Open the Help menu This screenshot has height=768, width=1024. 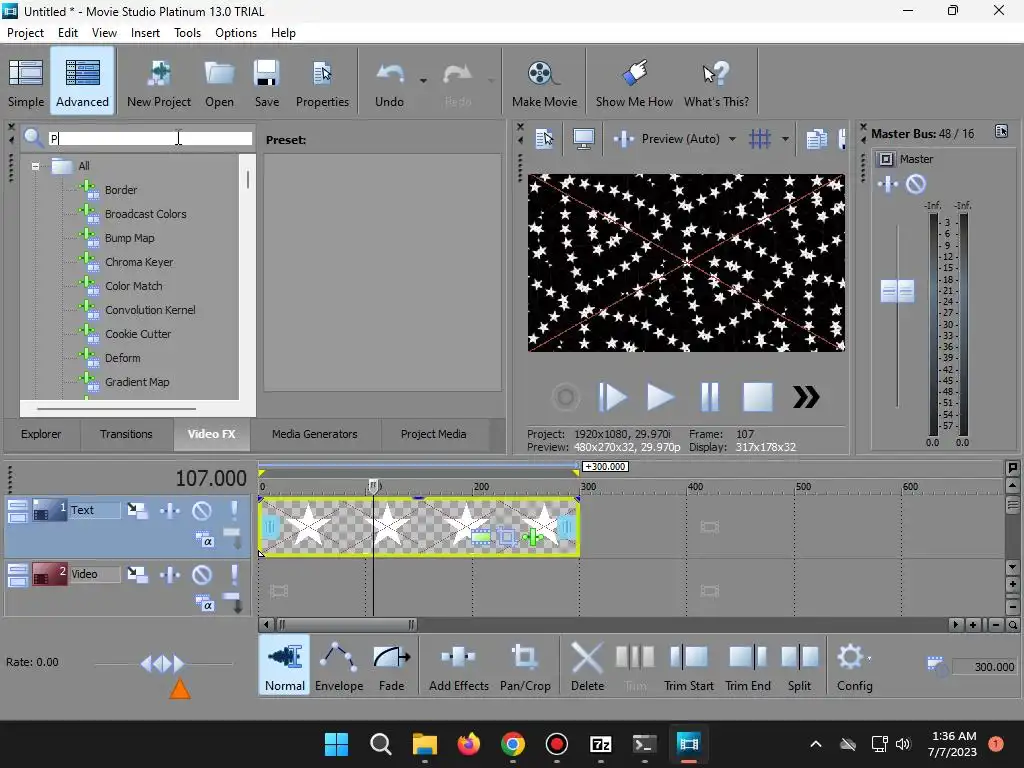pyautogui.click(x=283, y=33)
